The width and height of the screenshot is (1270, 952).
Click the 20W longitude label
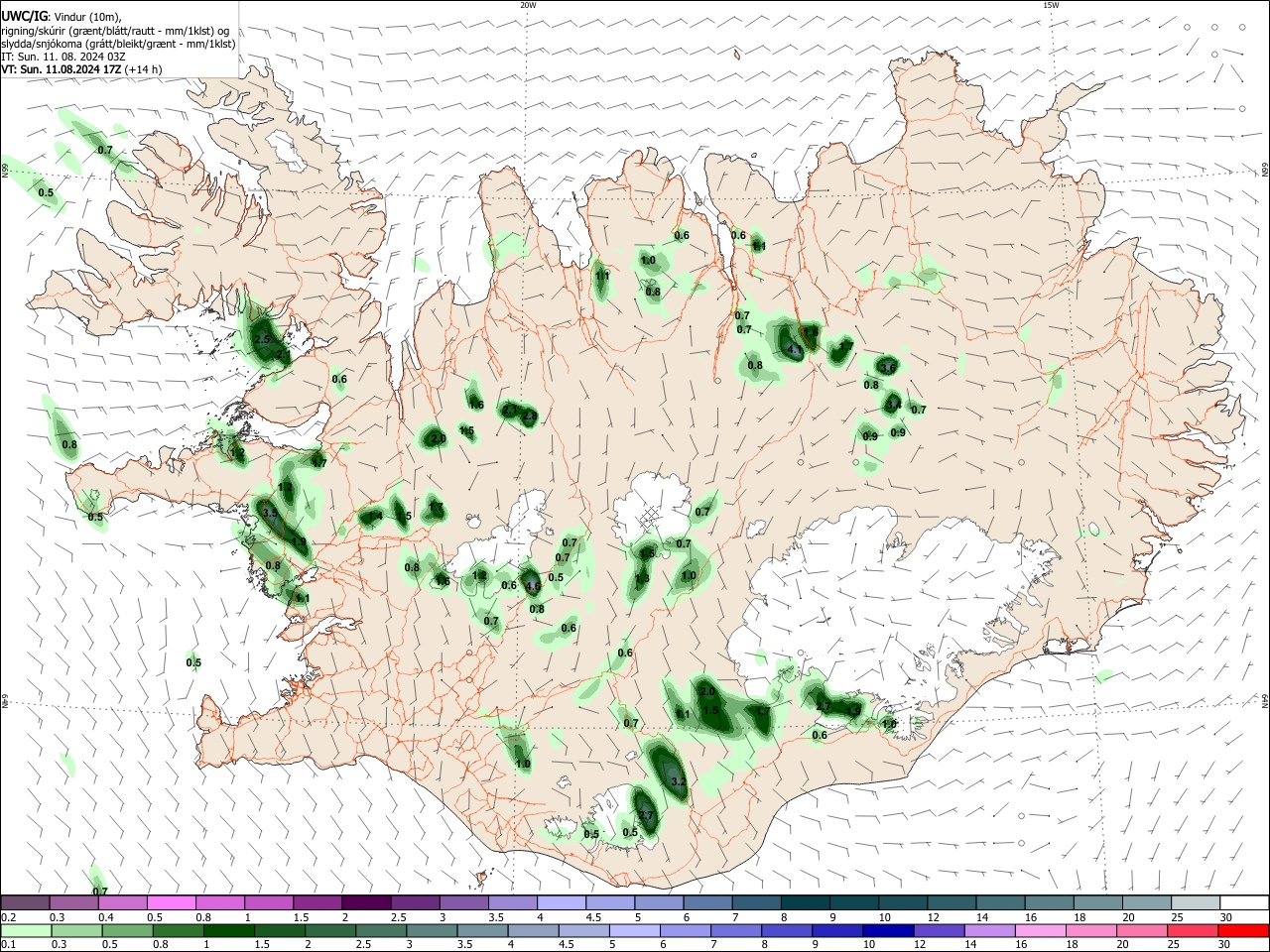pos(528,5)
